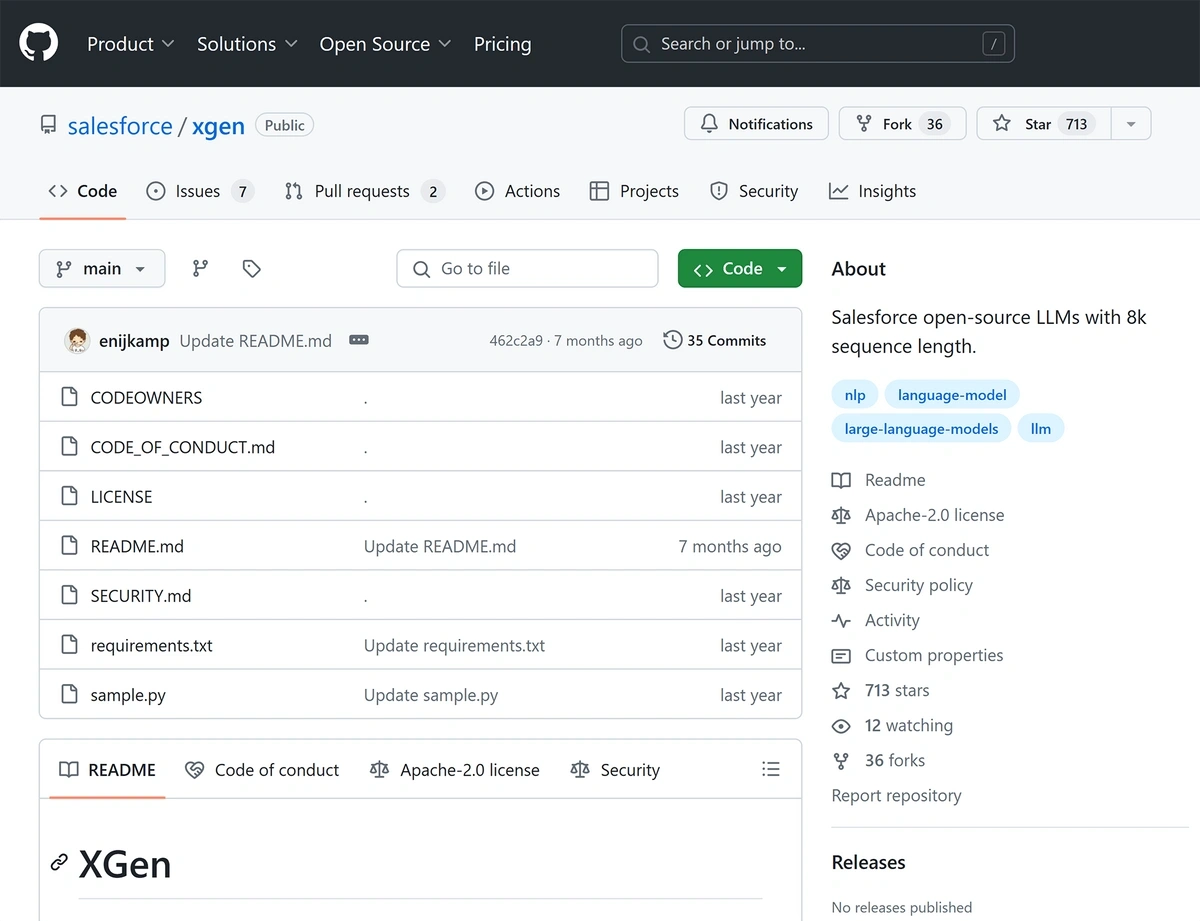Click the scale icon beside Security policy
The width and height of the screenshot is (1200, 921).
point(841,585)
